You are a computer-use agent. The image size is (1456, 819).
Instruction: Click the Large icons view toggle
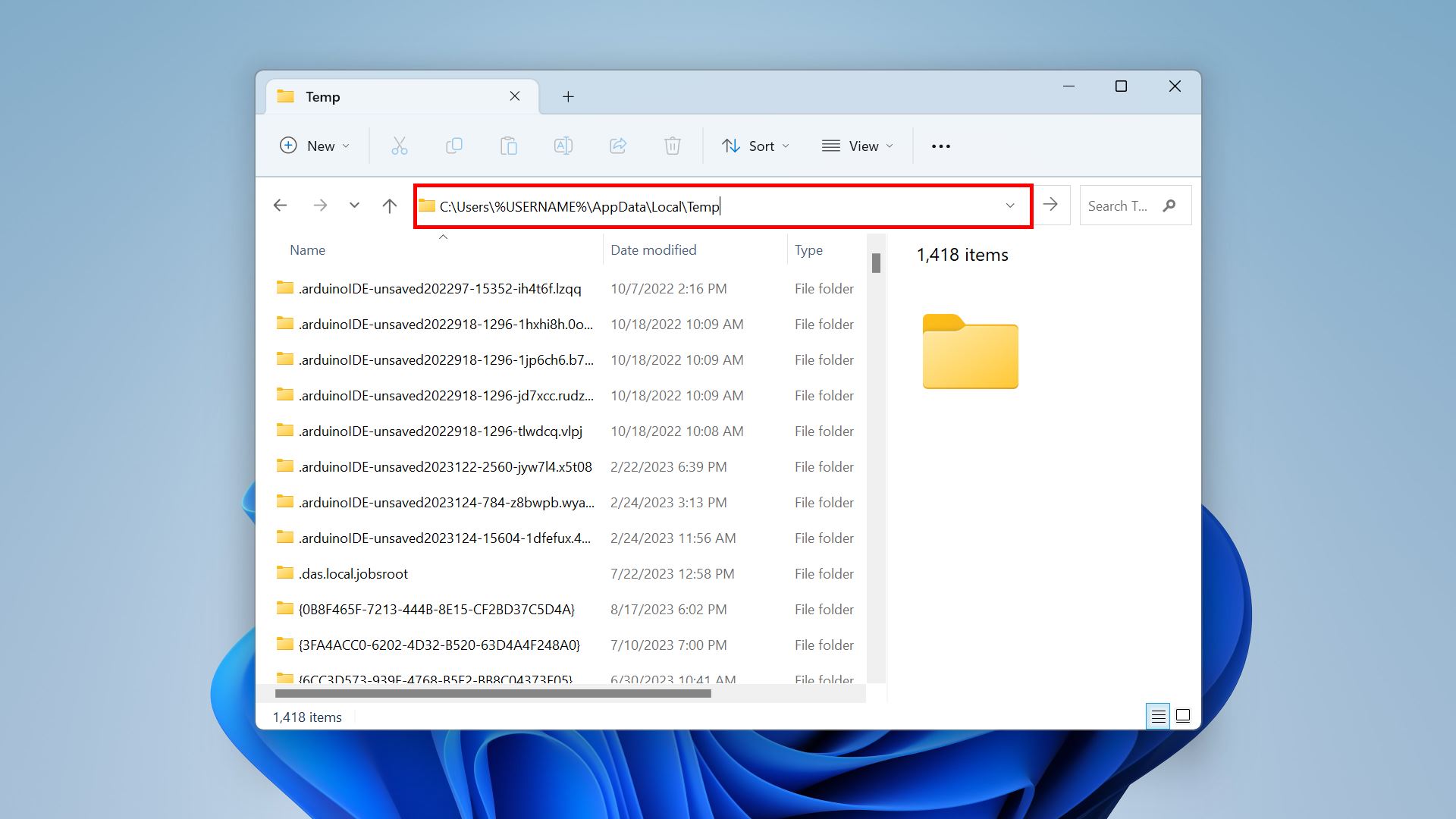coord(1182,716)
